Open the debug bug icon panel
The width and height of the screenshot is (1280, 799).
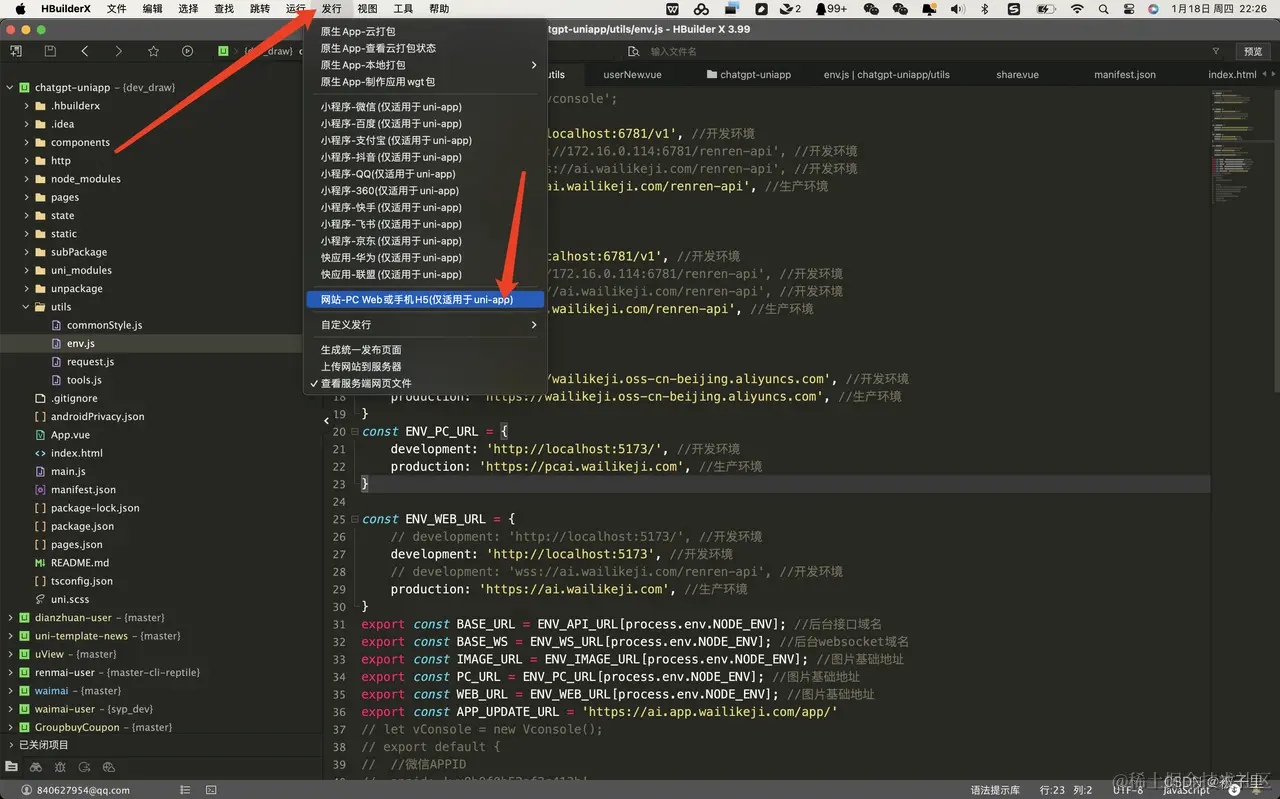[60, 767]
